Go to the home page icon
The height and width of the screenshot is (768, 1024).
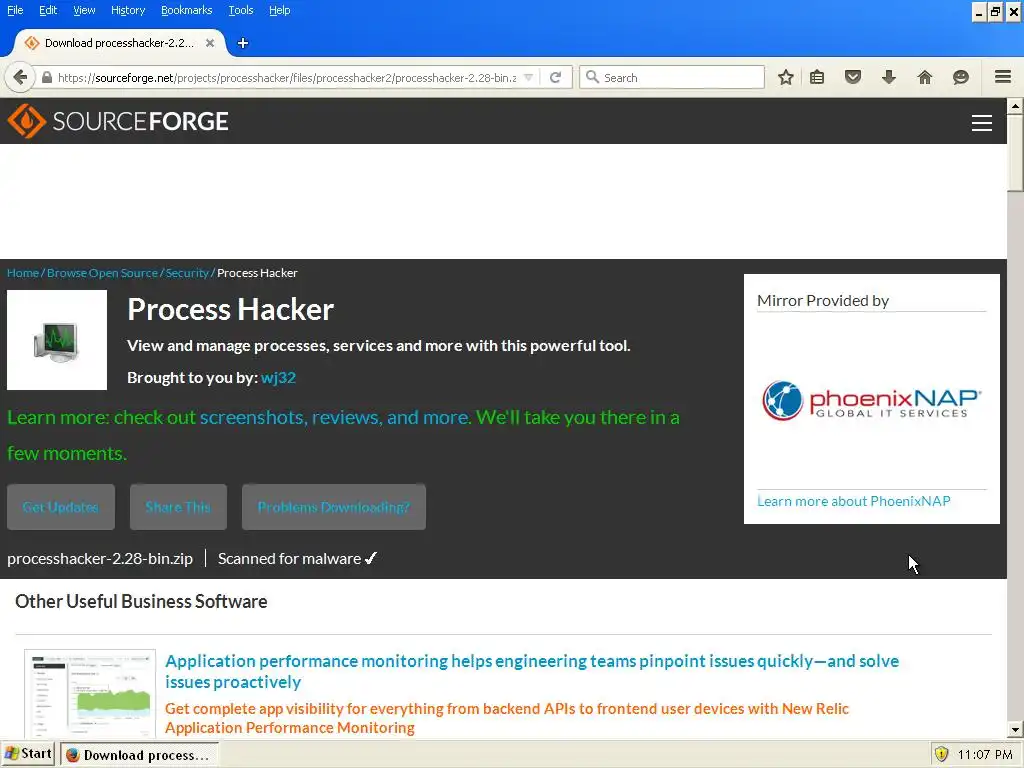[925, 78]
